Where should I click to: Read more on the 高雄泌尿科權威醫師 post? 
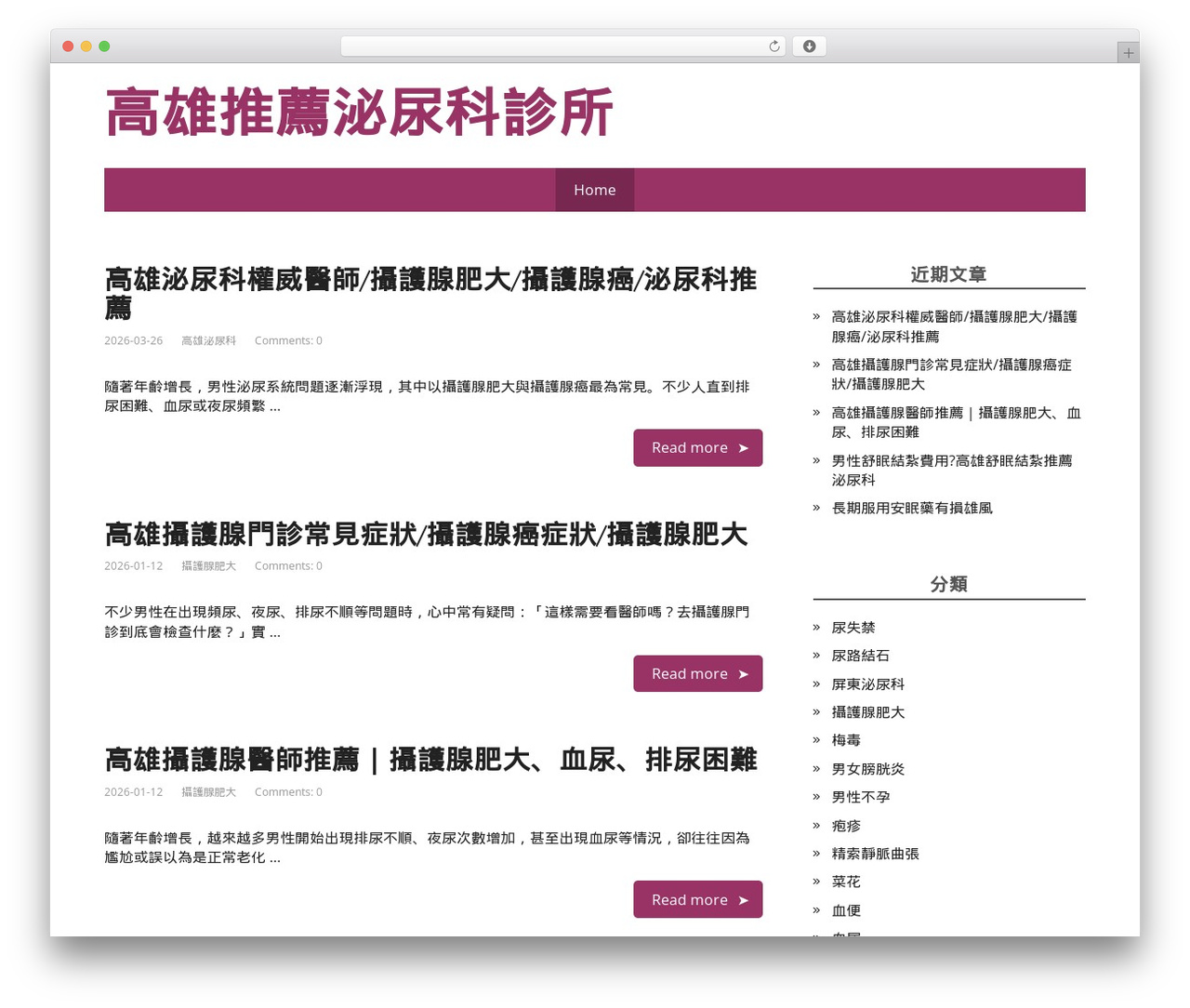point(698,447)
